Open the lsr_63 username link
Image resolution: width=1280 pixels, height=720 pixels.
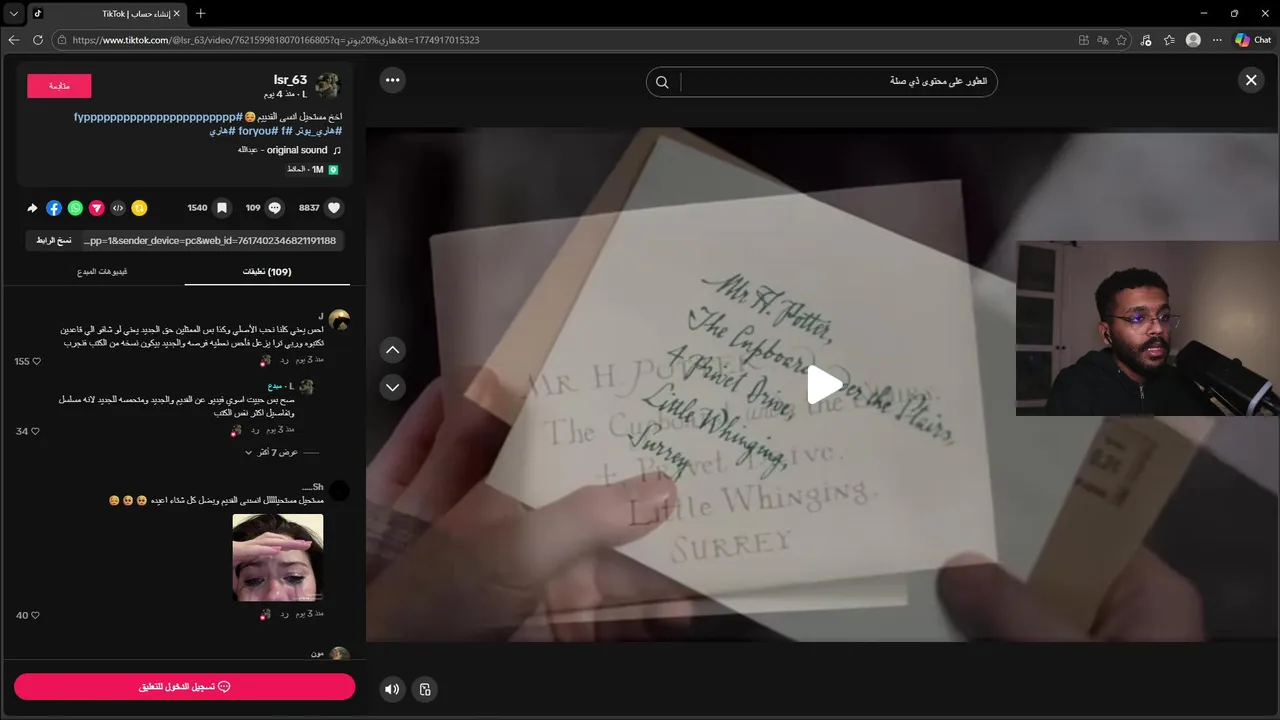click(290, 80)
